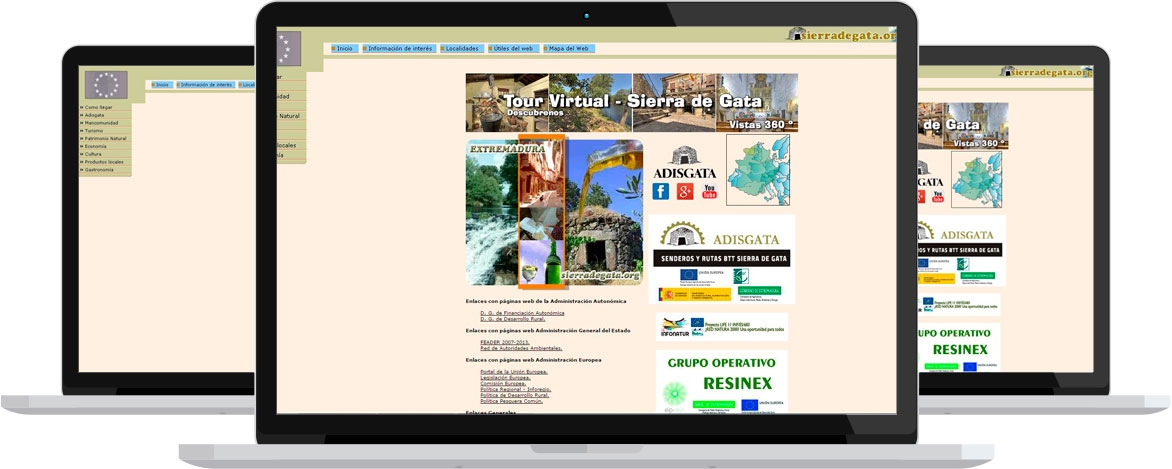Image resolution: width=1172 pixels, height=469 pixels.
Task: Click Infonatur banner on right laptop
Action: tap(959, 304)
